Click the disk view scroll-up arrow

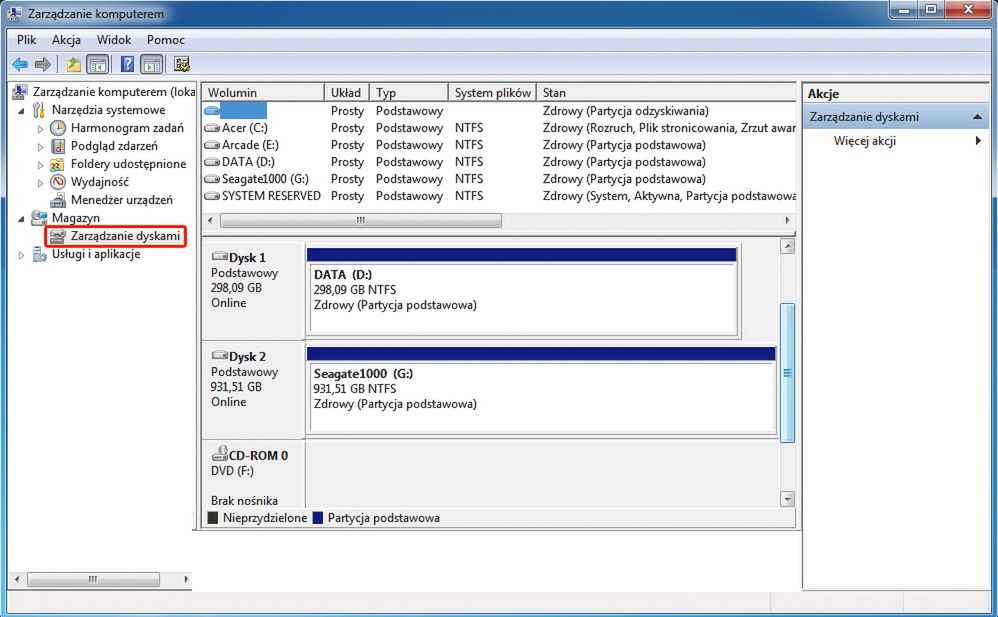click(x=787, y=246)
